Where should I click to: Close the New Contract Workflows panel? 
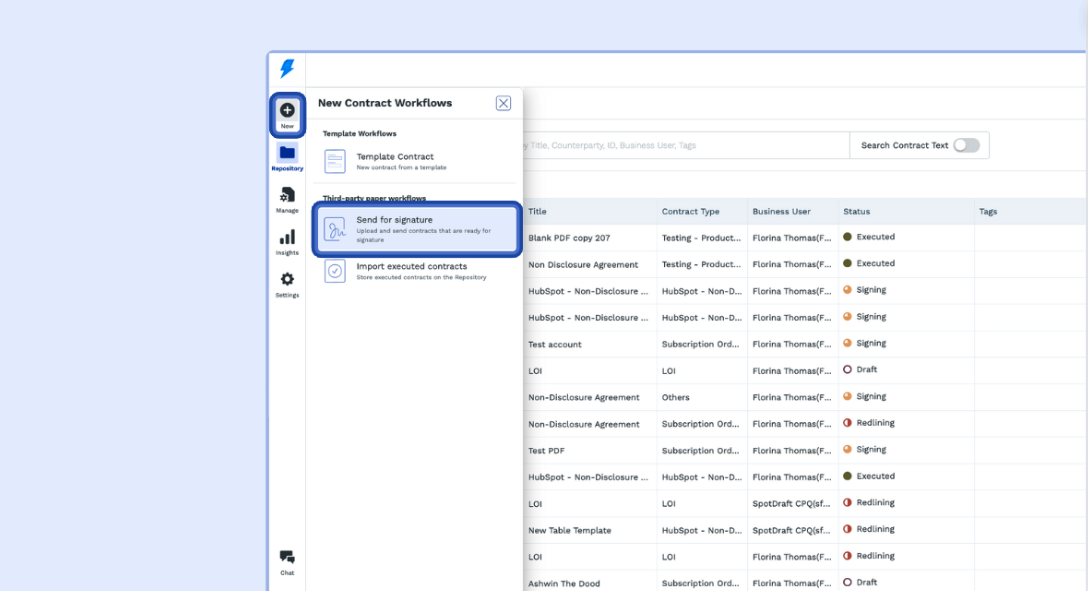[x=504, y=103]
